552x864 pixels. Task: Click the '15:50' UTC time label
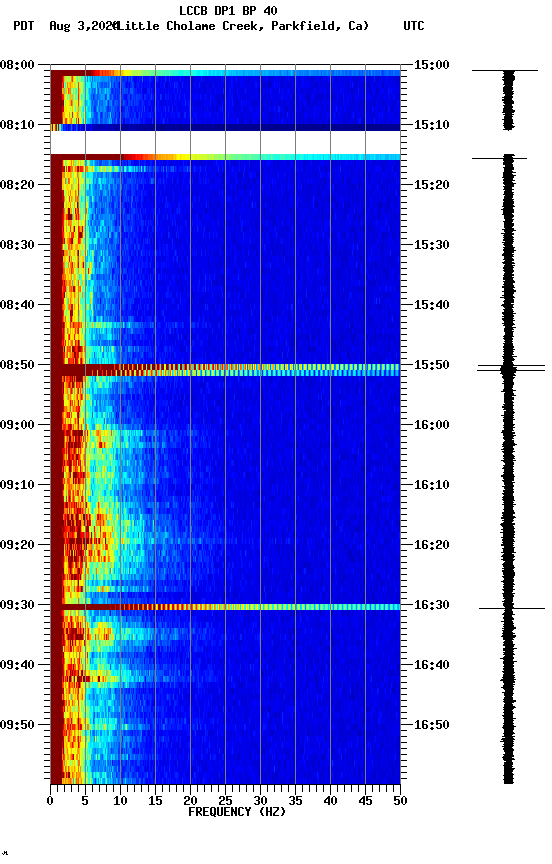coord(432,365)
